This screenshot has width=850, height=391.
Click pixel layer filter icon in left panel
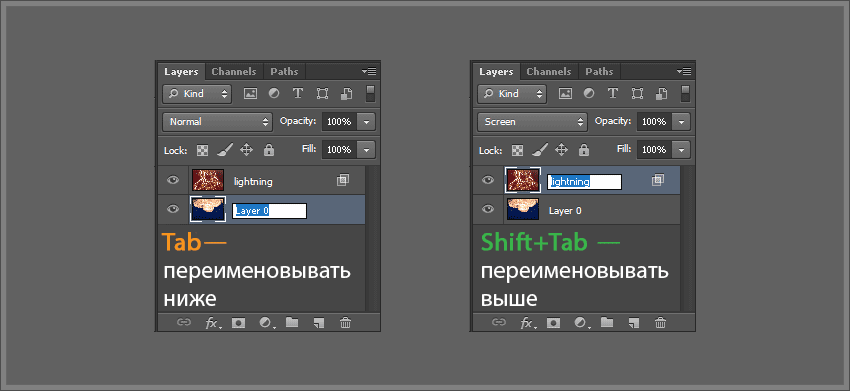[x=250, y=93]
